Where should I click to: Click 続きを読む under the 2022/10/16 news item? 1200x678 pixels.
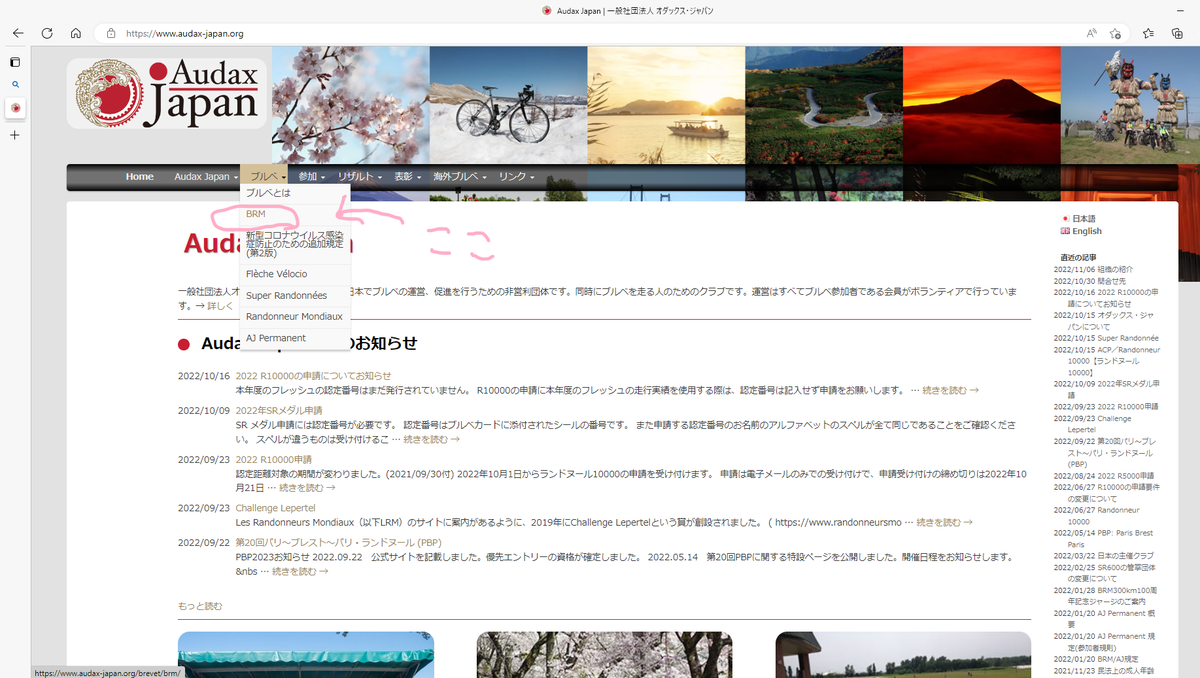point(950,390)
